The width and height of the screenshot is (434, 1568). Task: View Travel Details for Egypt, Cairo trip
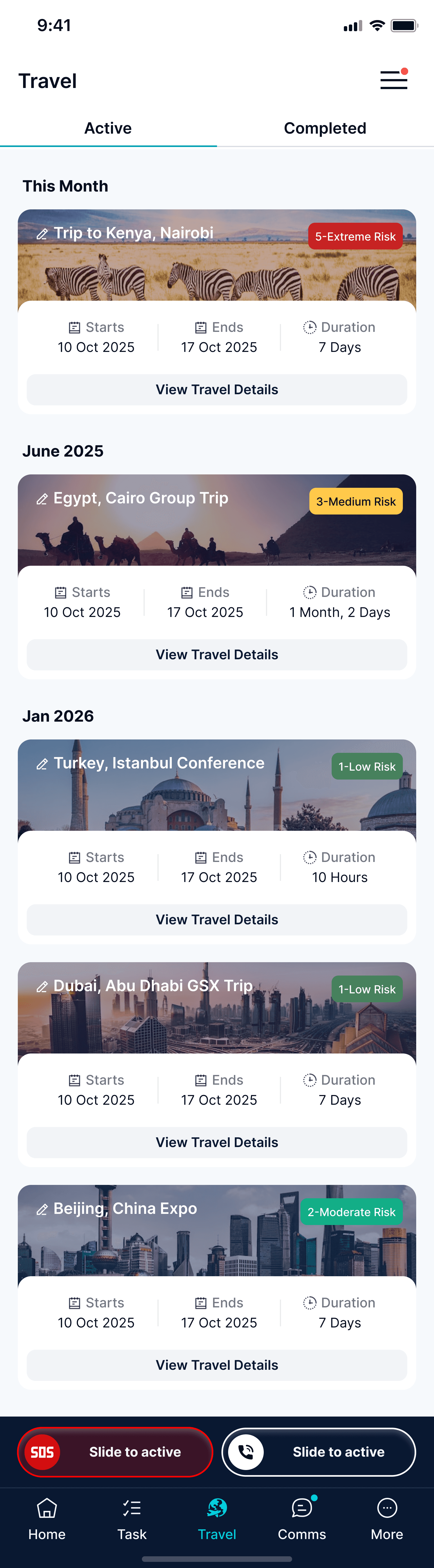click(x=217, y=655)
